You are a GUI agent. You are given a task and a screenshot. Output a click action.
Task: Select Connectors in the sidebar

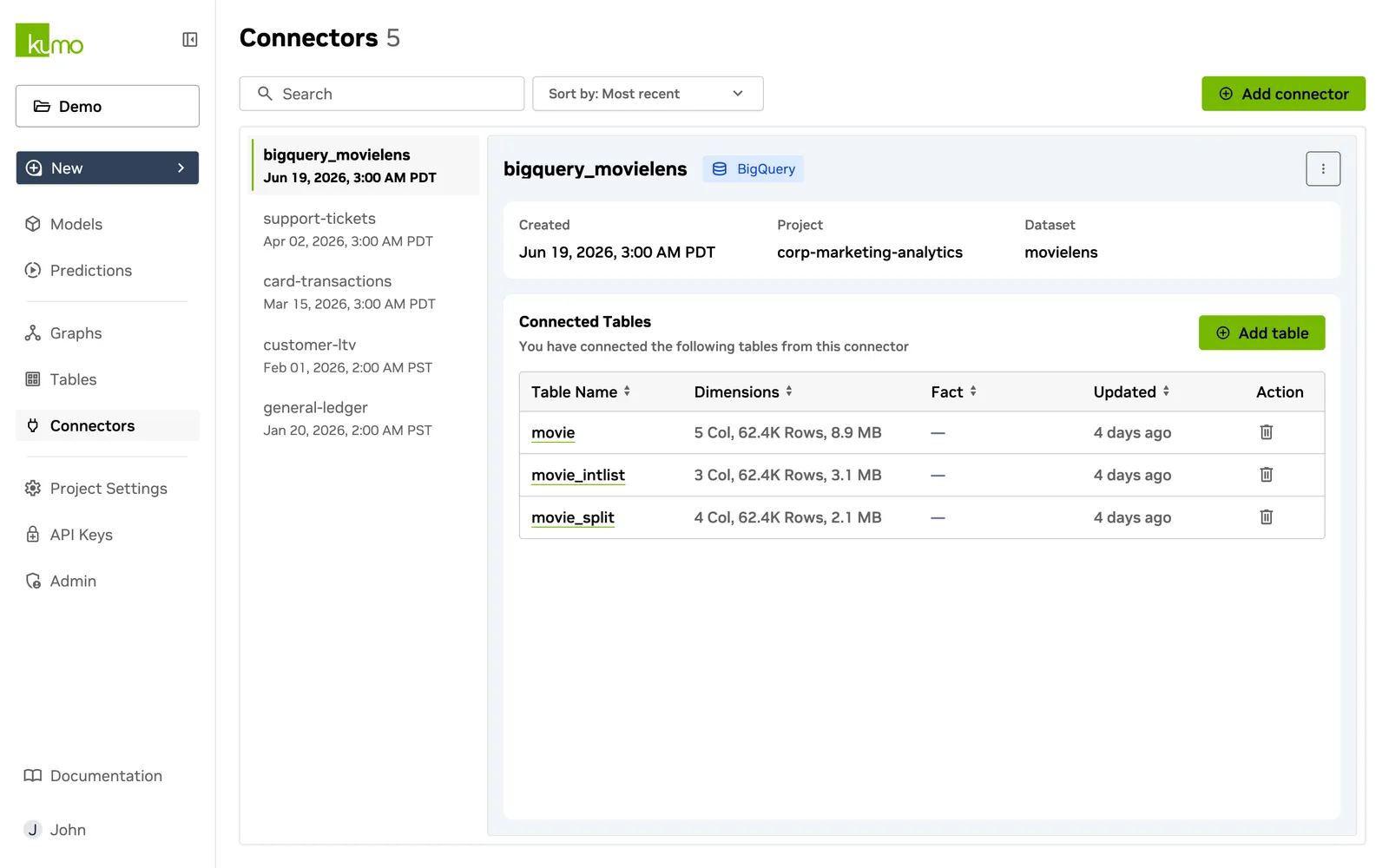(108, 425)
